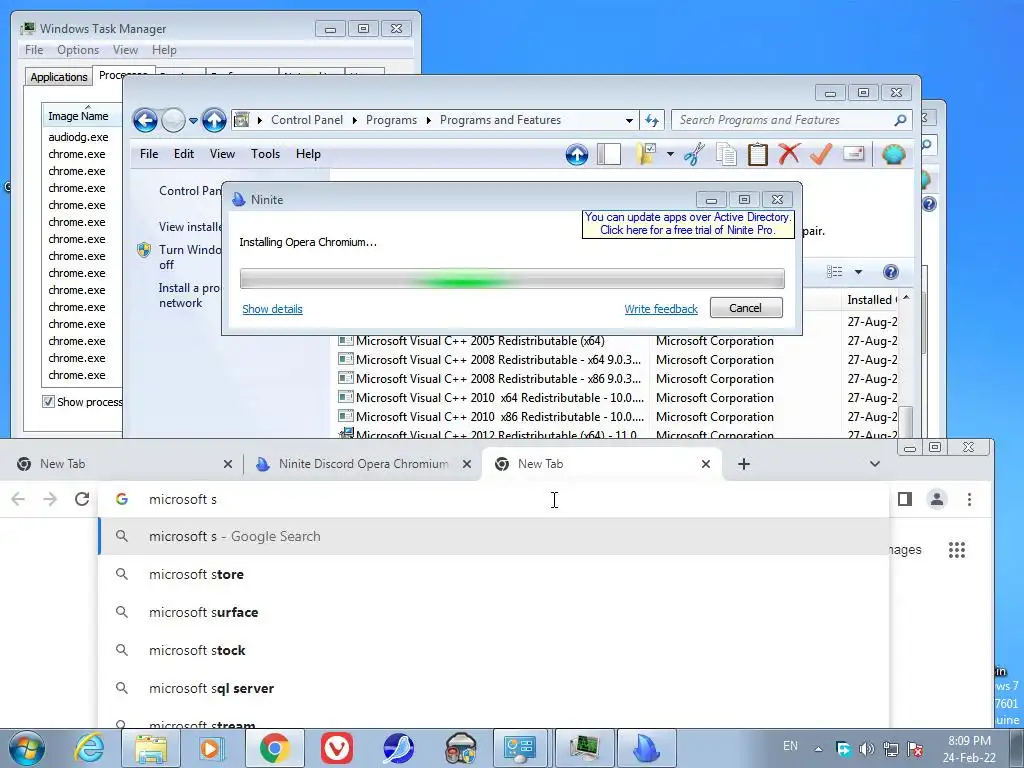Expand the Control Panel breadcrumb arrow
Screen dimensions: 1024x768
[355, 120]
